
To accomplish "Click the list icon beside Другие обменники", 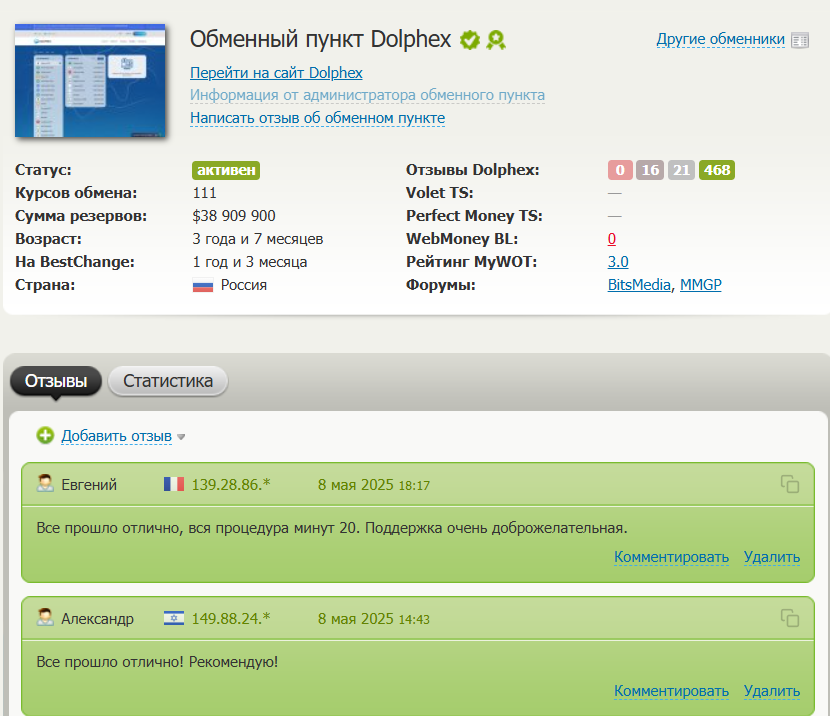I will coord(799,40).
